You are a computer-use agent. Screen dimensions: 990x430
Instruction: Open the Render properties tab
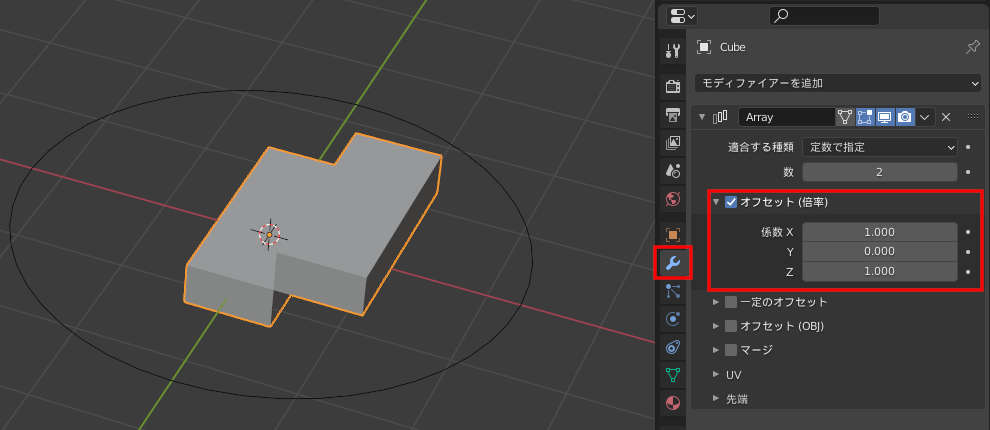coord(673,87)
